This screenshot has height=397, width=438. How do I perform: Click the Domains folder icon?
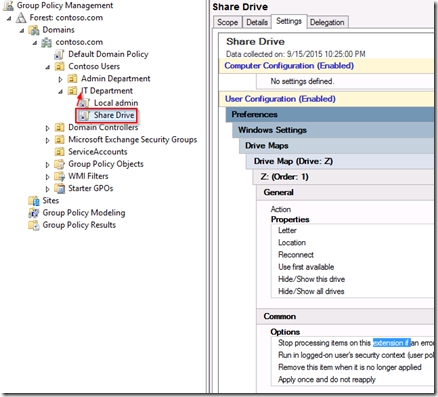click(x=34, y=30)
